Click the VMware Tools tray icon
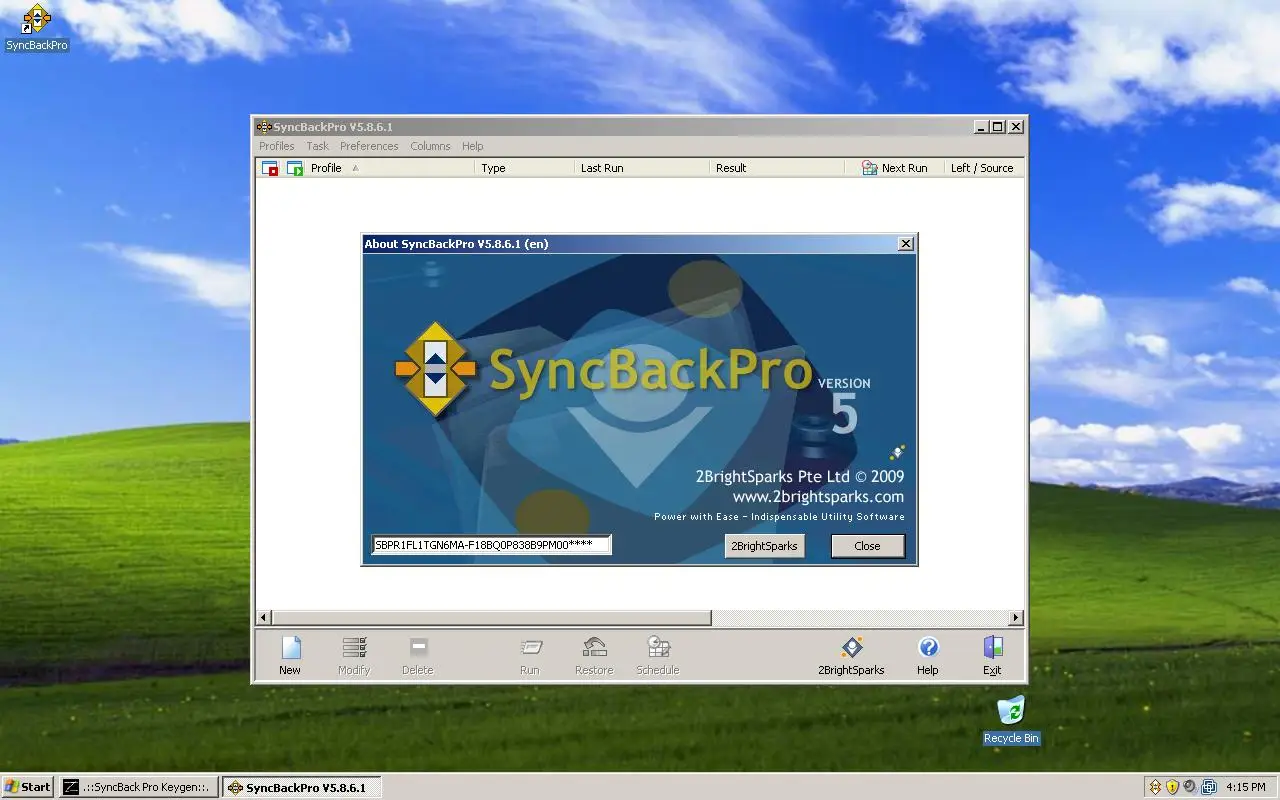Screen dimensions: 1280x800 [1208, 787]
